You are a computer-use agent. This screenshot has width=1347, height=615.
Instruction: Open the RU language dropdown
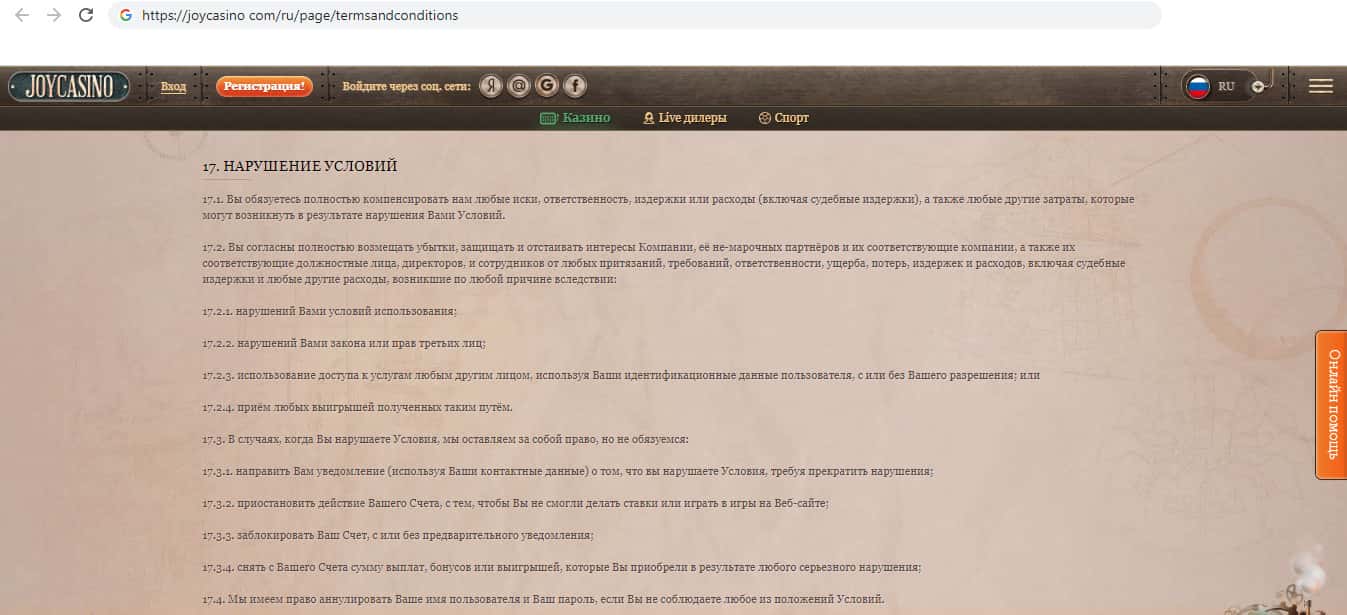click(1226, 86)
